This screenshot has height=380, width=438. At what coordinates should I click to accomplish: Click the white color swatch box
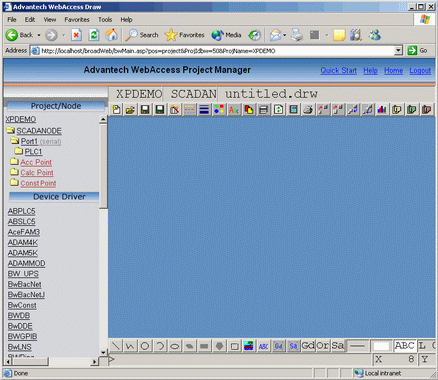pos(381,346)
